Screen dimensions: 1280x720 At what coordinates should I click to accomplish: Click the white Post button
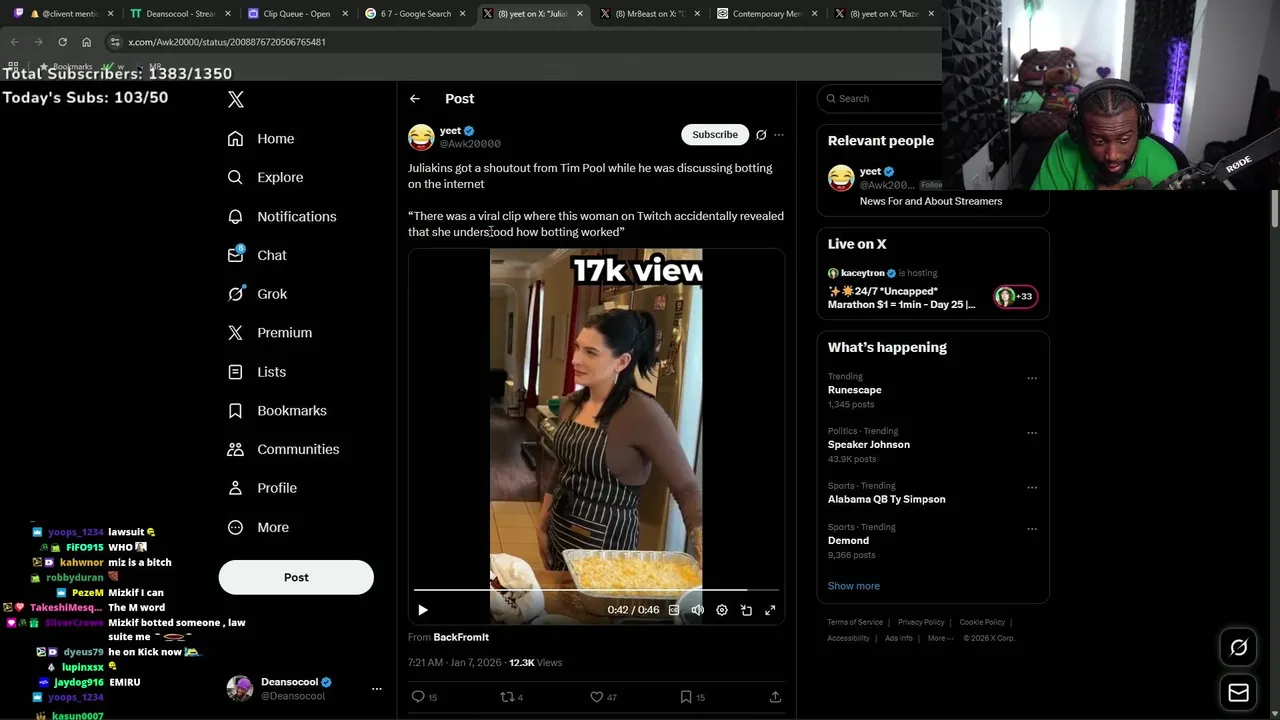tap(296, 577)
